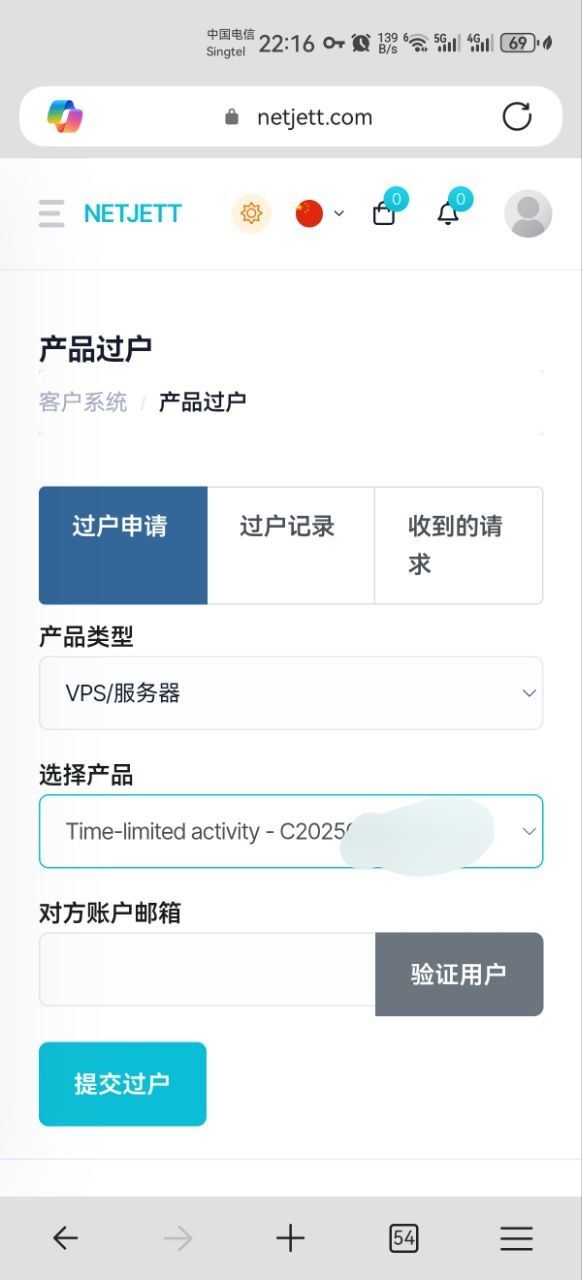Open the user profile avatar

coord(528,213)
